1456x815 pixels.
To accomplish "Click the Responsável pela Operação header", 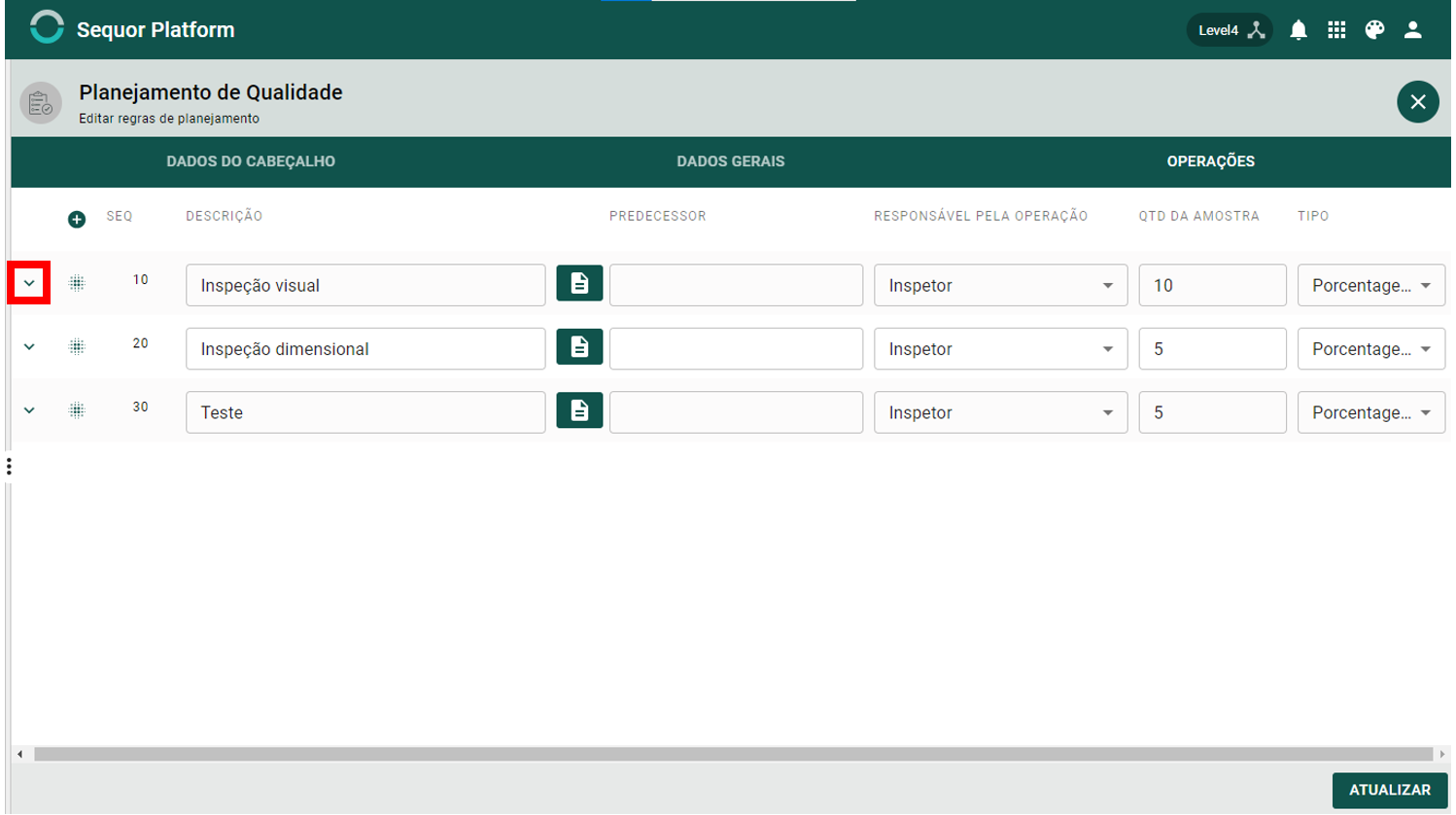I will tap(981, 216).
